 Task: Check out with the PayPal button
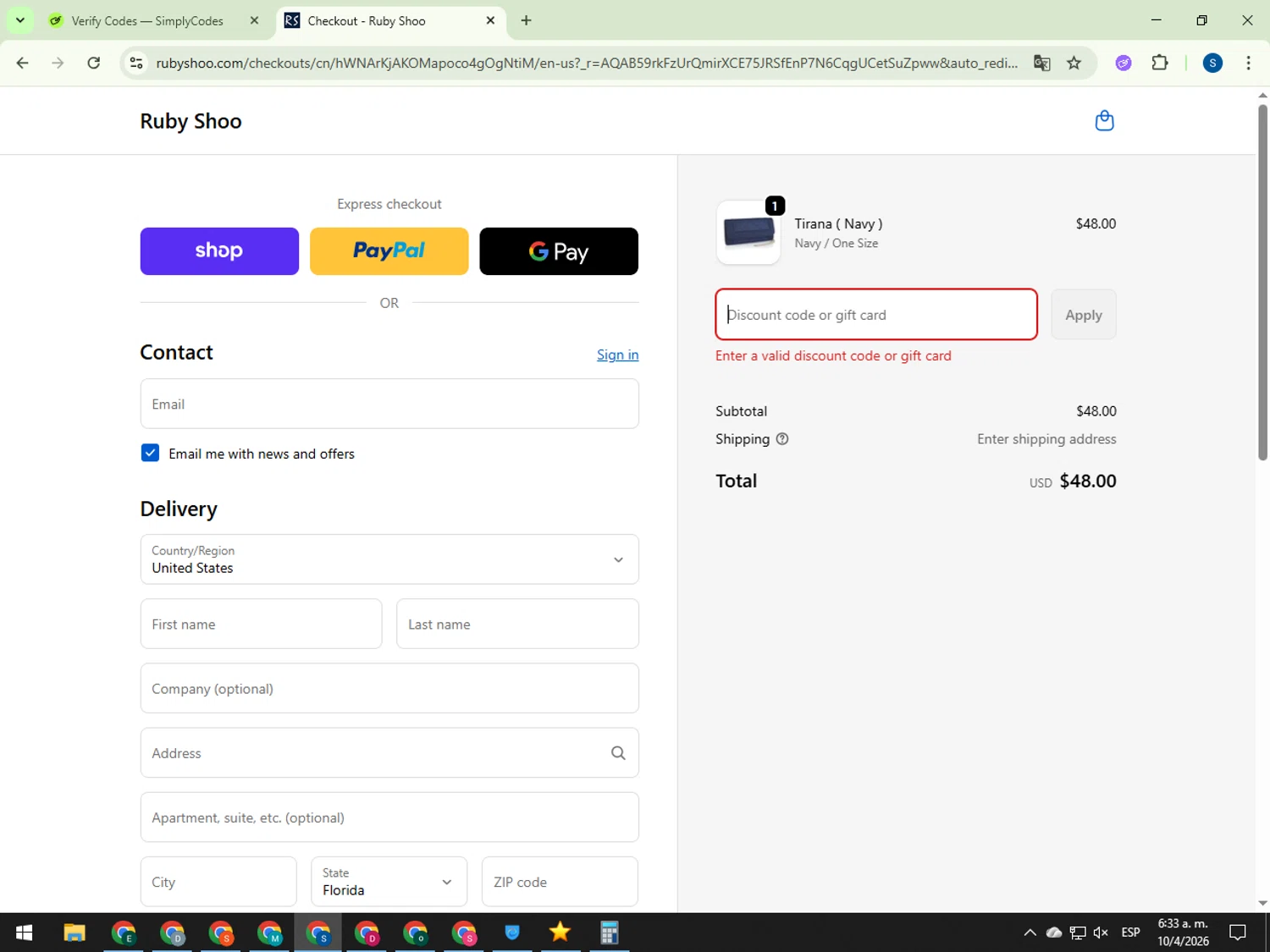[x=389, y=251]
